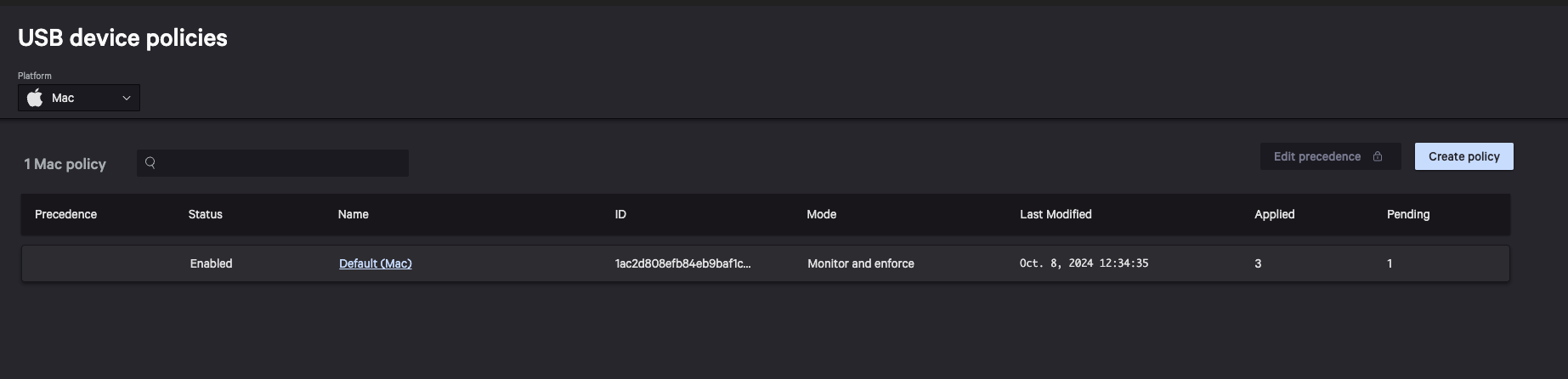Open the Mac platform combo box

pos(79,98)
